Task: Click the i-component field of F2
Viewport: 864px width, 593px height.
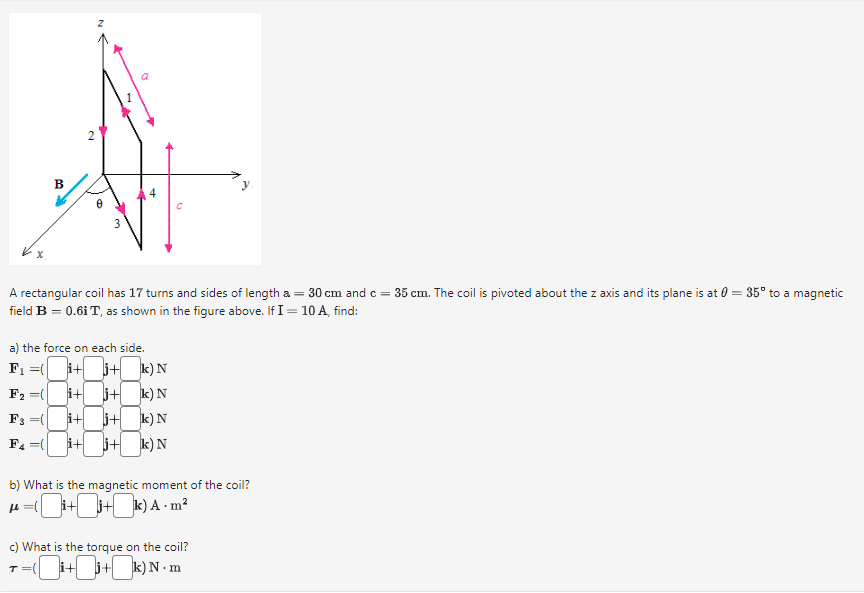Action: pos(57,392)
